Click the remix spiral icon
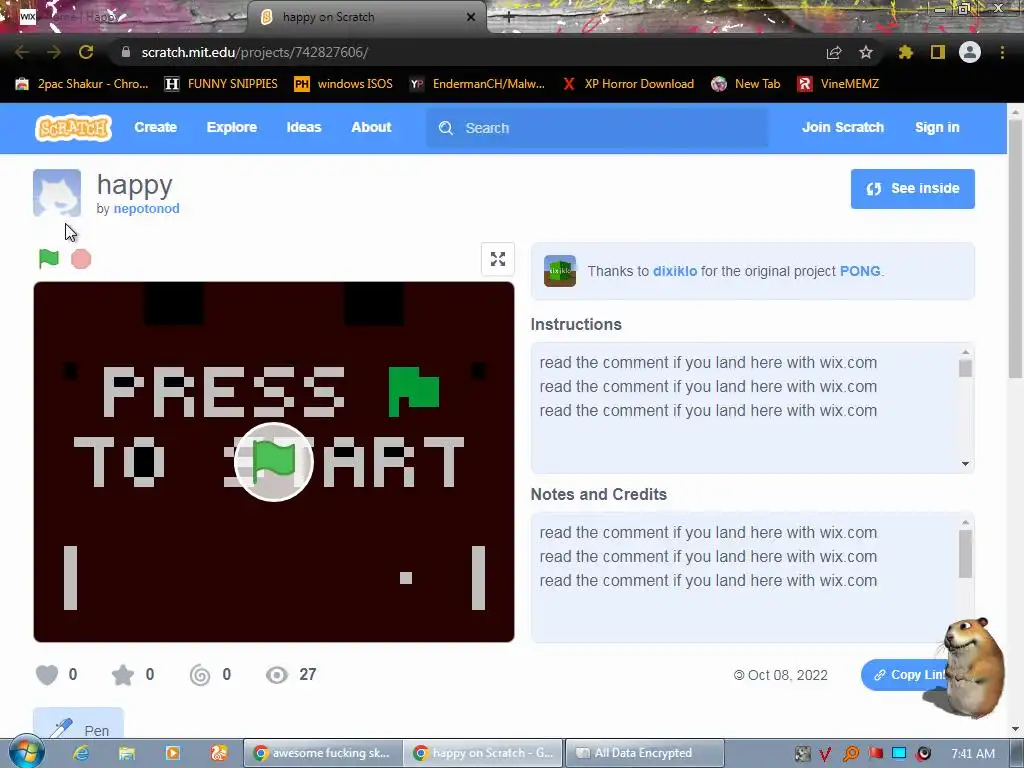 coord(200,675)
